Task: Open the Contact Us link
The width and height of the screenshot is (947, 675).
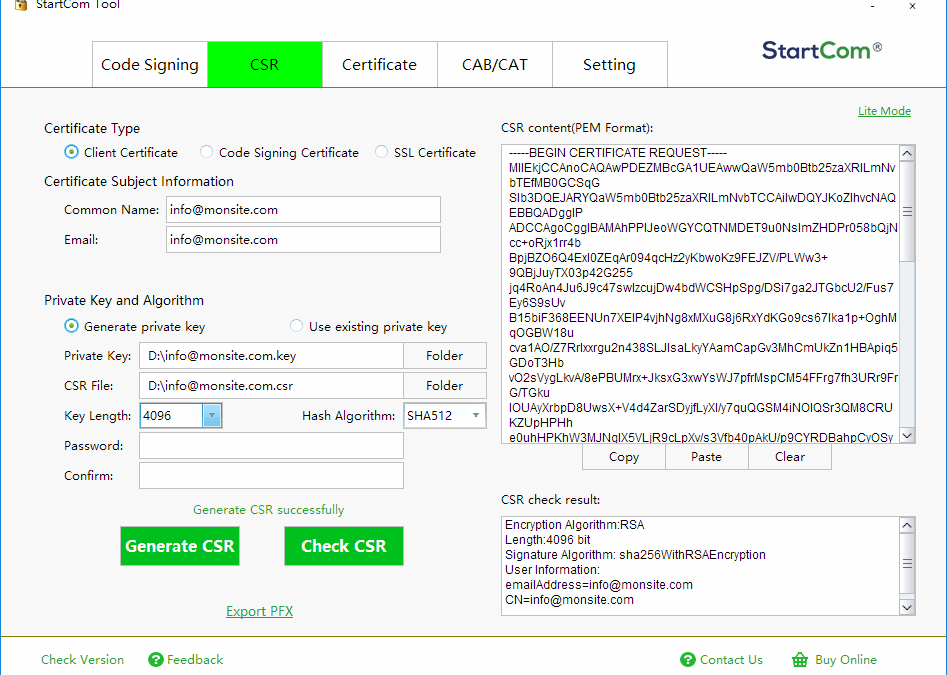Action: pos(731,660)
